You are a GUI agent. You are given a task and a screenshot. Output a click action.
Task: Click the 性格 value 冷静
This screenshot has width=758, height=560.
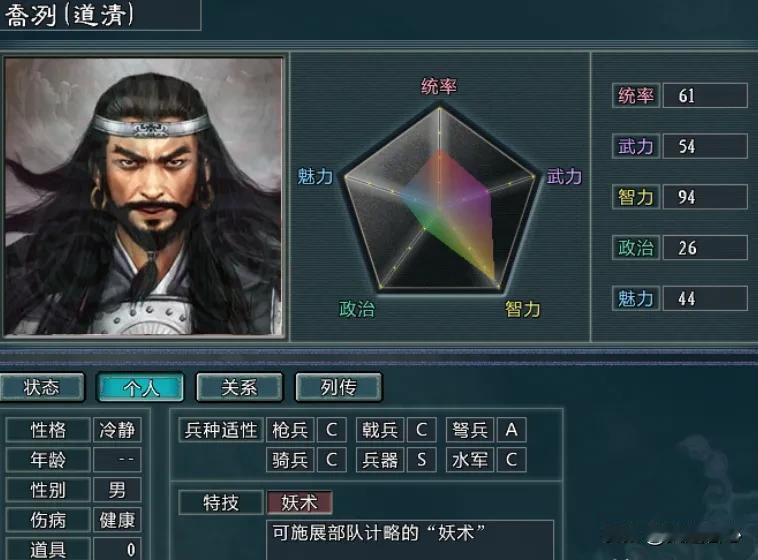point(117,429)
